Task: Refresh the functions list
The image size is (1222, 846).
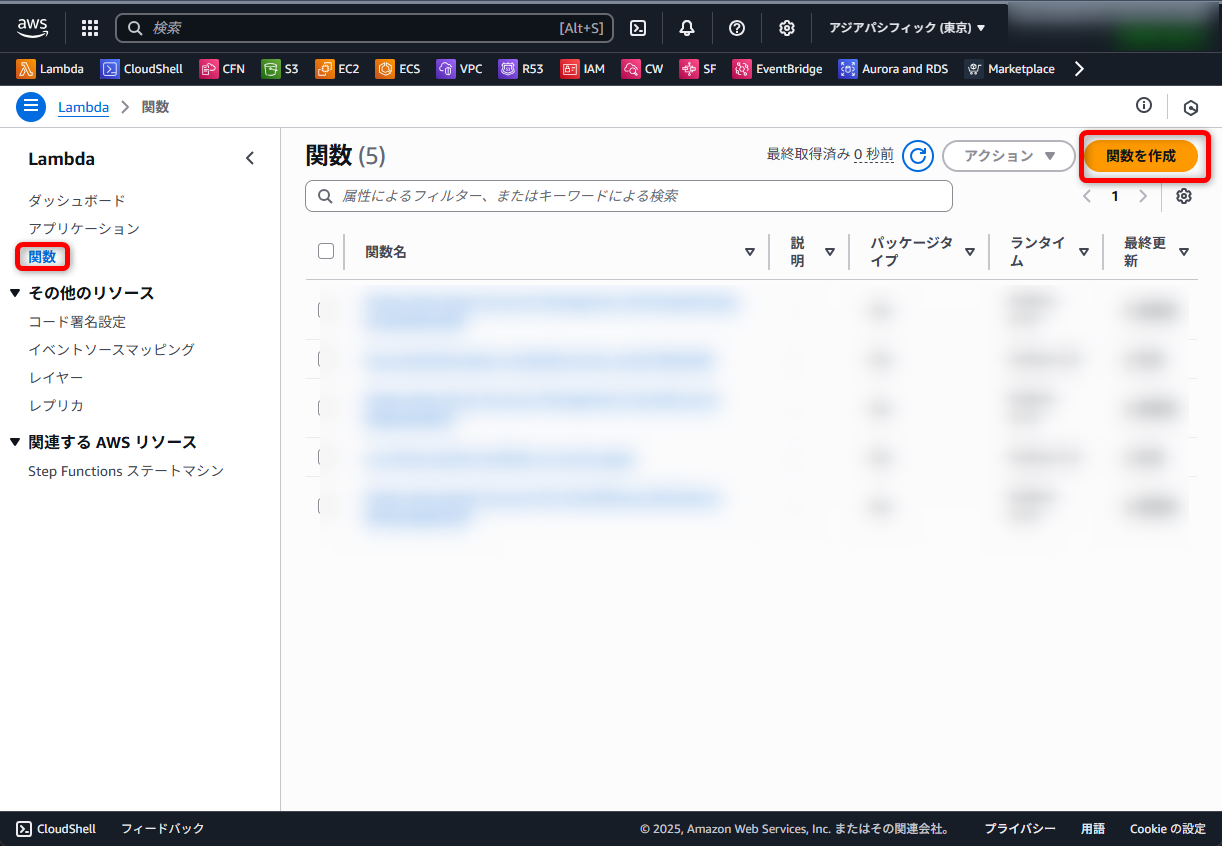Action: [917, 156]
